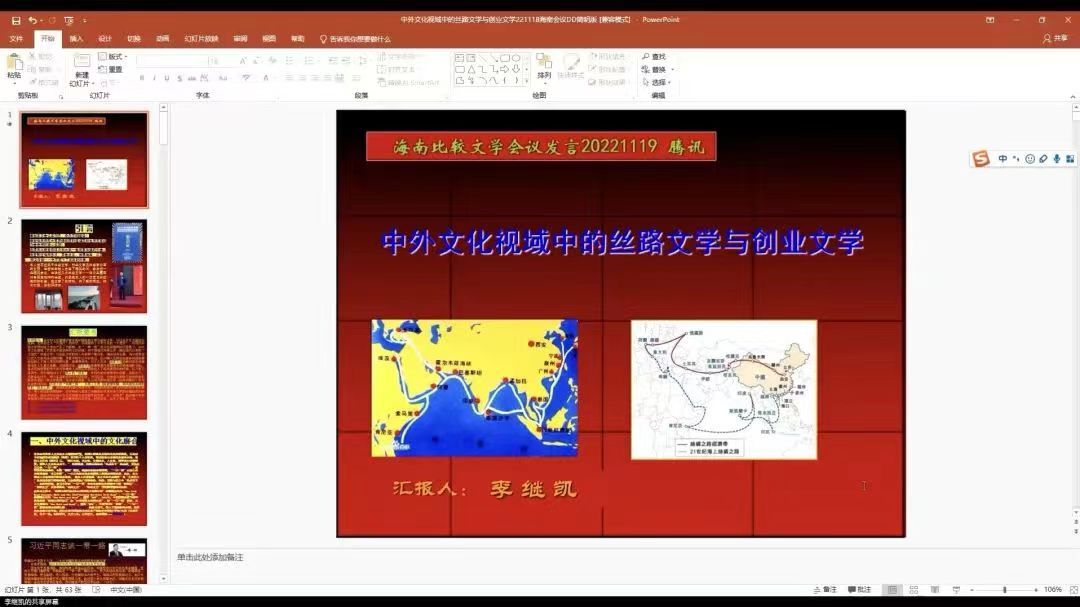
Task: Open the Insert (插入) ribbon tab
Action: pyautogui.click(x=76, y=39)
